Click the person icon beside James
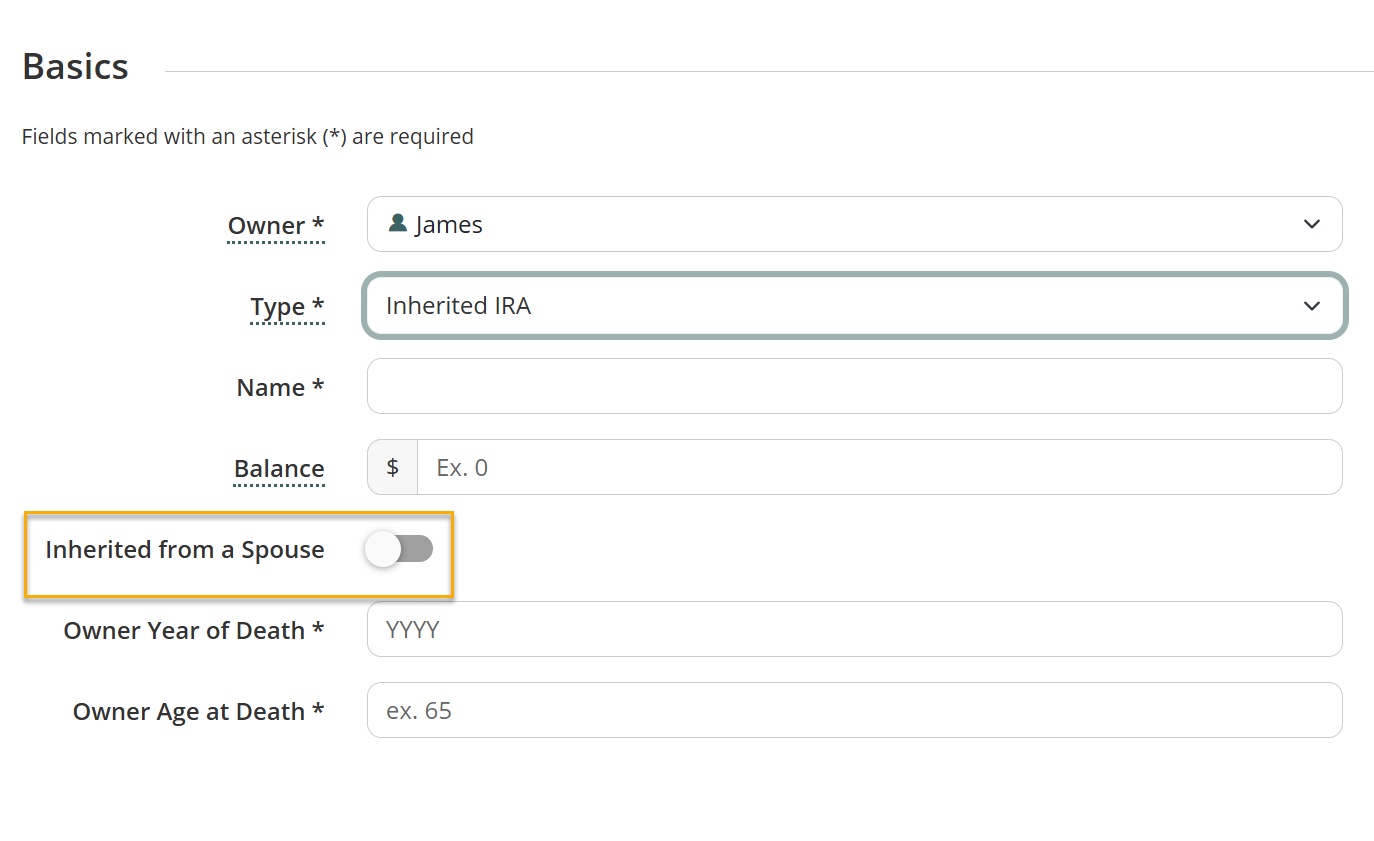The image size is (1374, 841). 397,223
